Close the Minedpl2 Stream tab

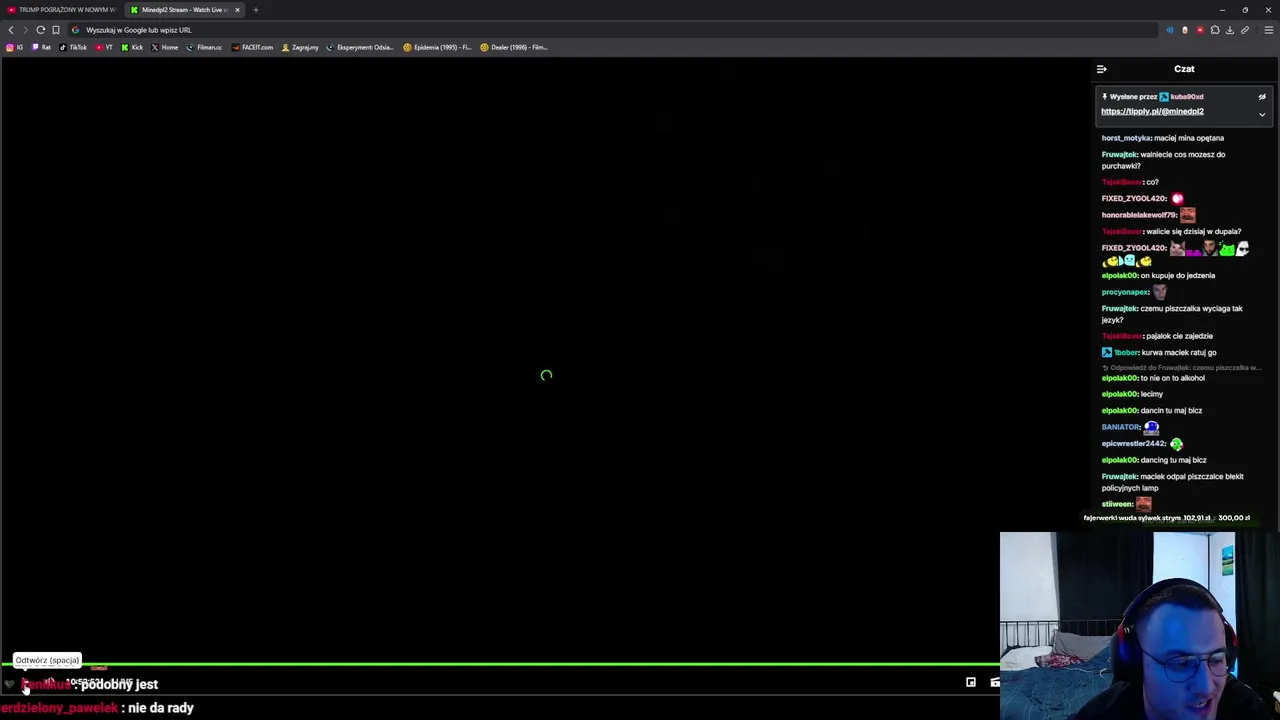pos(237,10)
